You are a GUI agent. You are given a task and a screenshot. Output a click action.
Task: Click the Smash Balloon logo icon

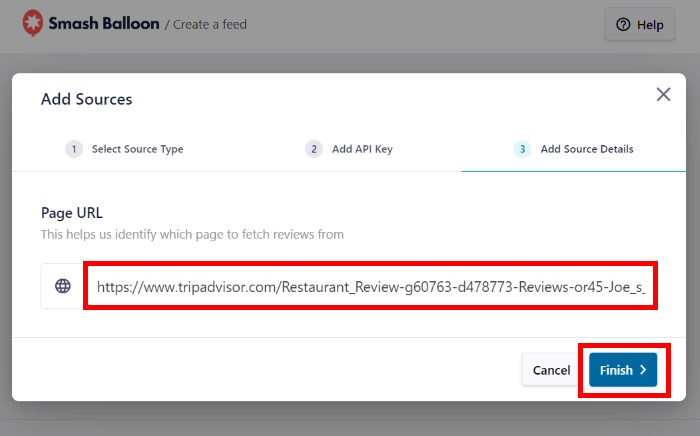coord(33,23)
